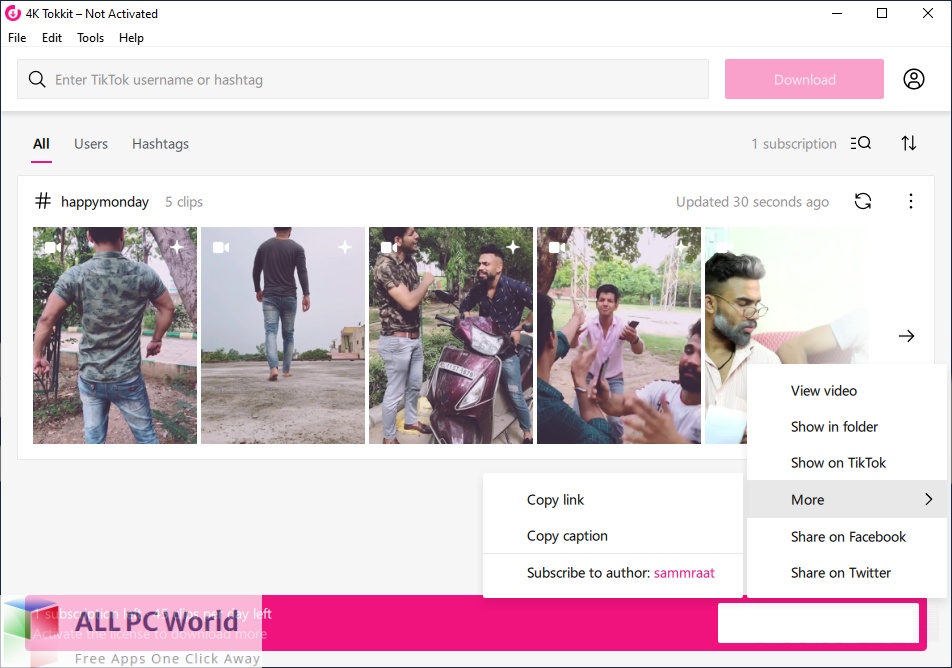This screenshot has width=952, height=668.
Task: Click the white button in pink banner
Action: click(818, 622)
